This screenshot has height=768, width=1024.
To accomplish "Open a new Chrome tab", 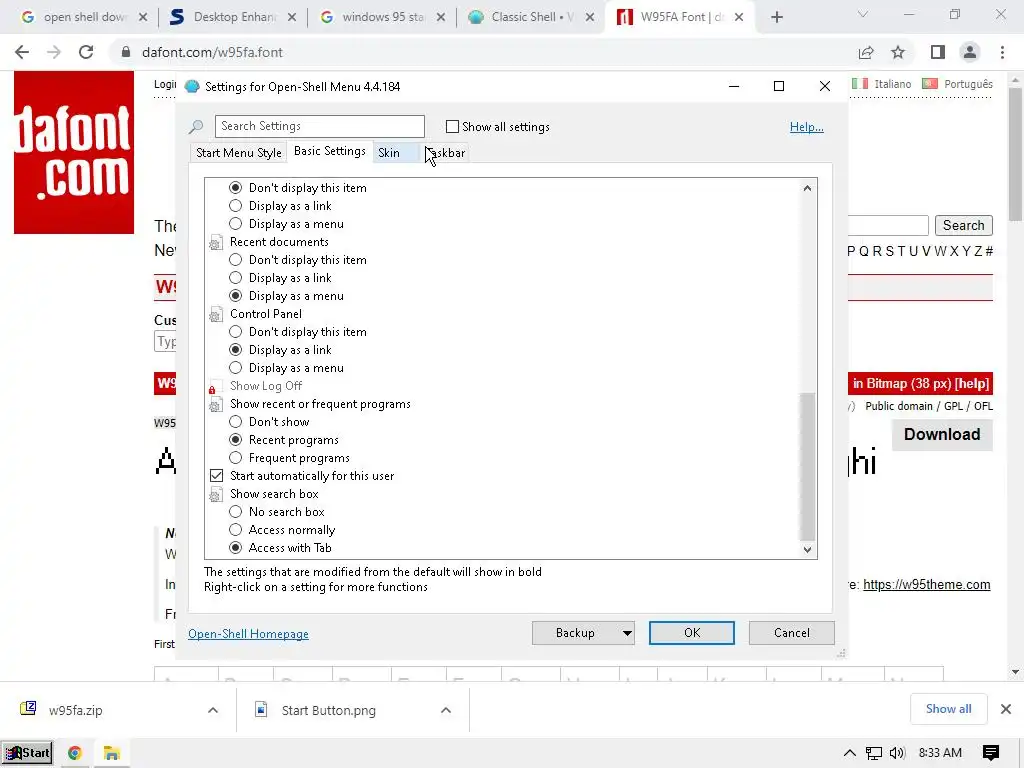I will click(776, 17).
